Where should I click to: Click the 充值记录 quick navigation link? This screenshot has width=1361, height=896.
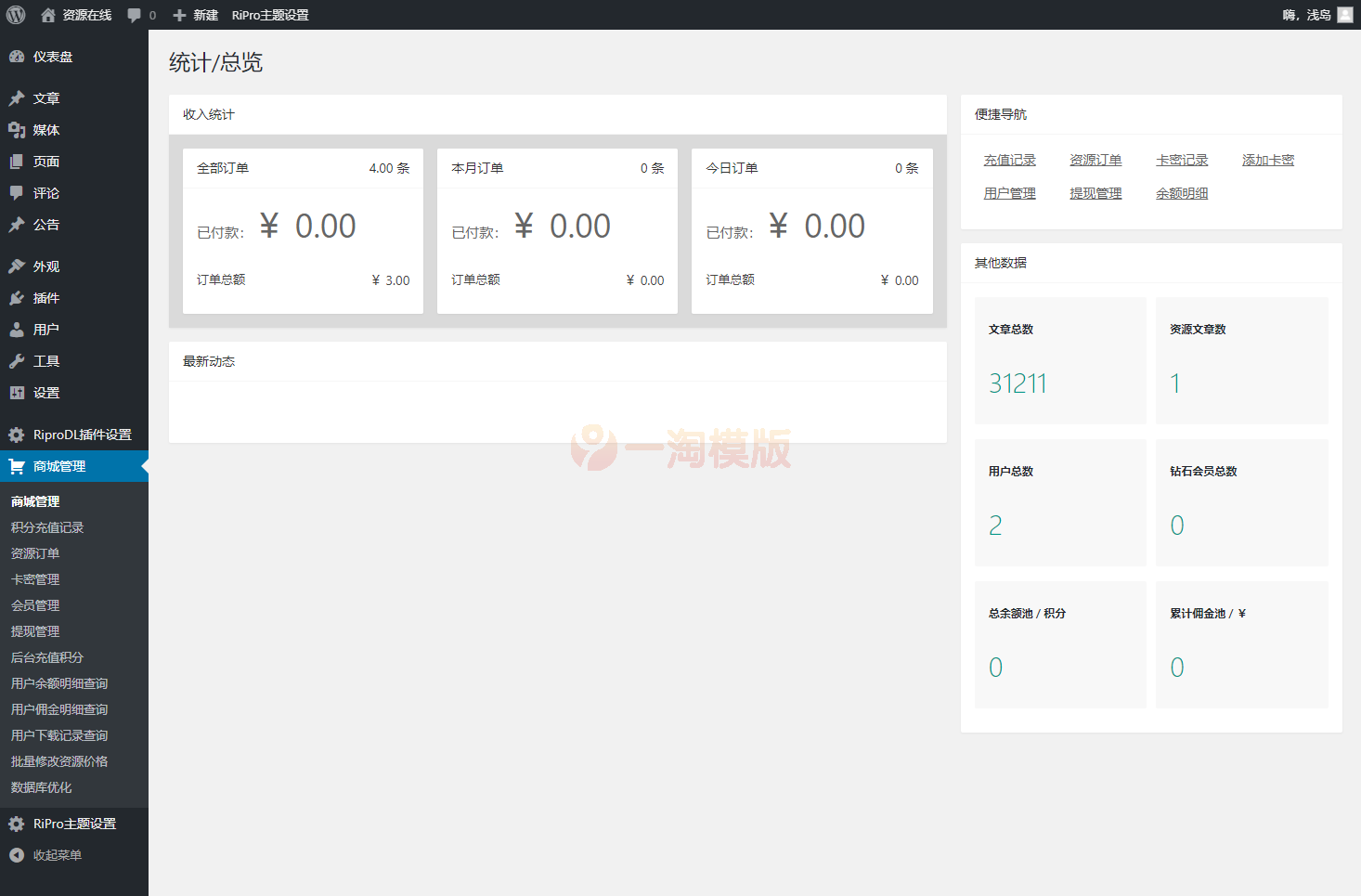[x=1009, y=160]
